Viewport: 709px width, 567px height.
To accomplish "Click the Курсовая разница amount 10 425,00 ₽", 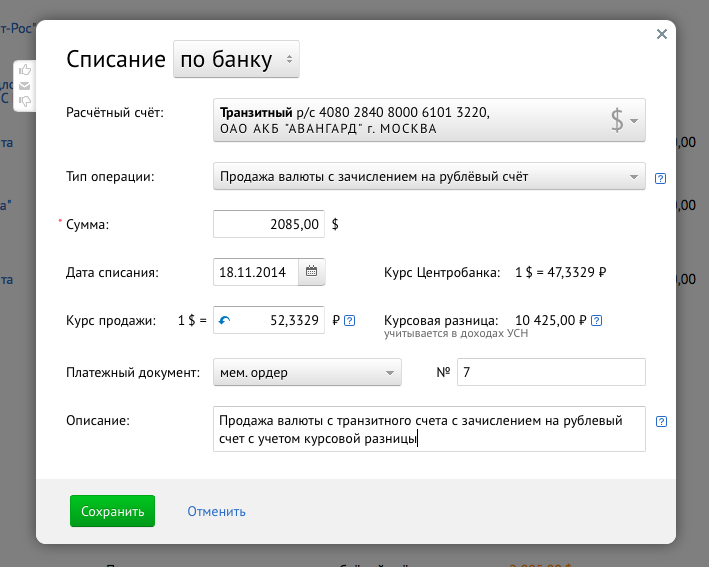I will pyautogui.click(x=550, y=320).
